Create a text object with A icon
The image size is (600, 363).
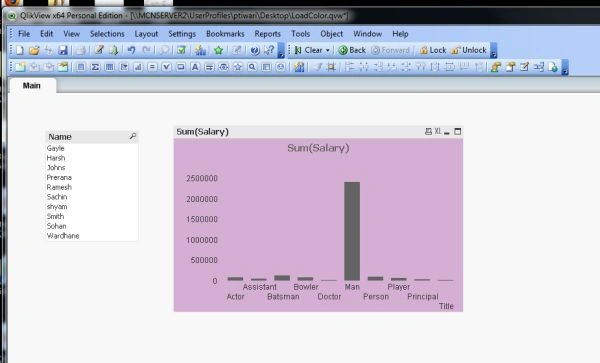[195, 67]
